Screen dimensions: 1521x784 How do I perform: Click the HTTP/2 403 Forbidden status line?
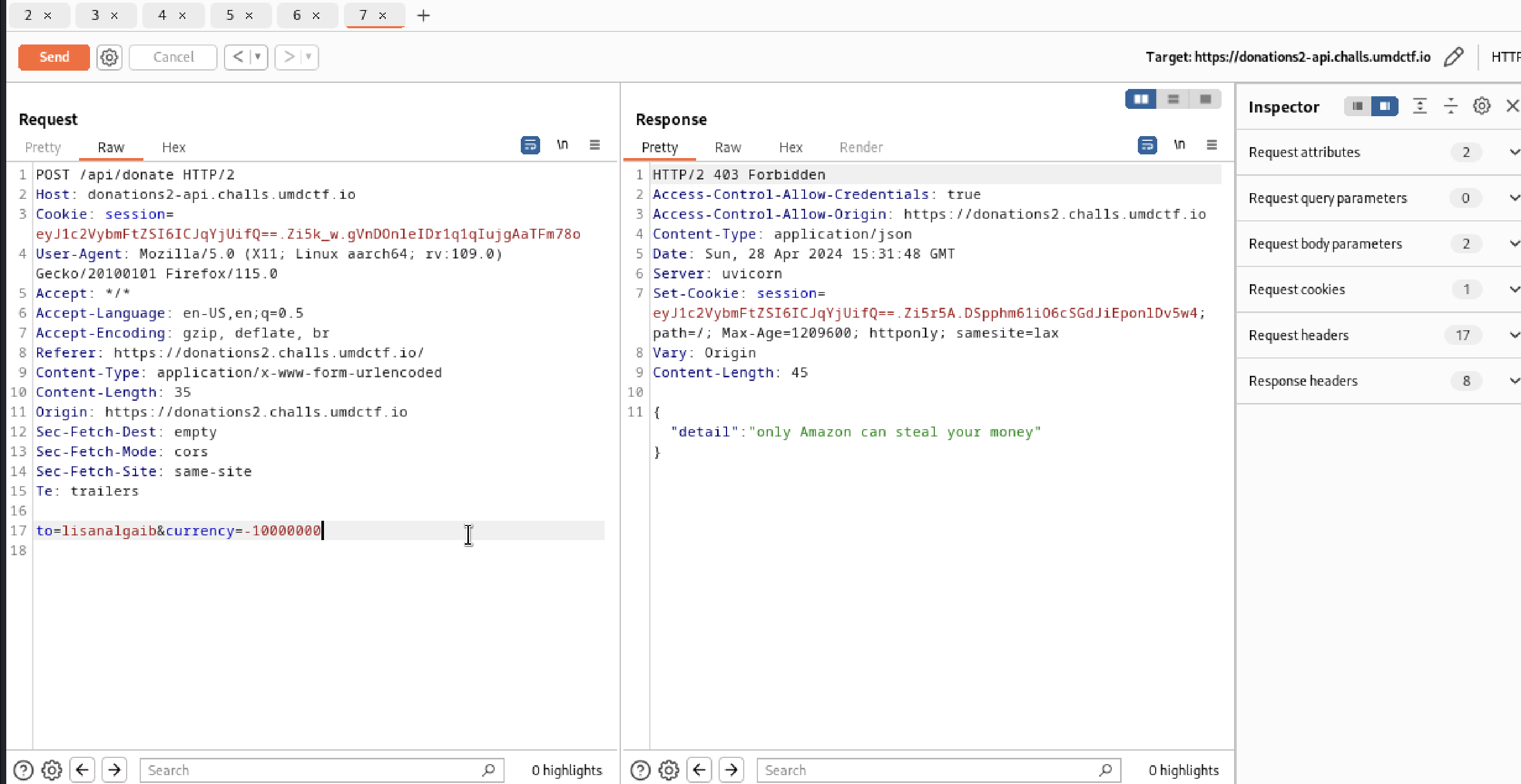click(x=739, y=175)
